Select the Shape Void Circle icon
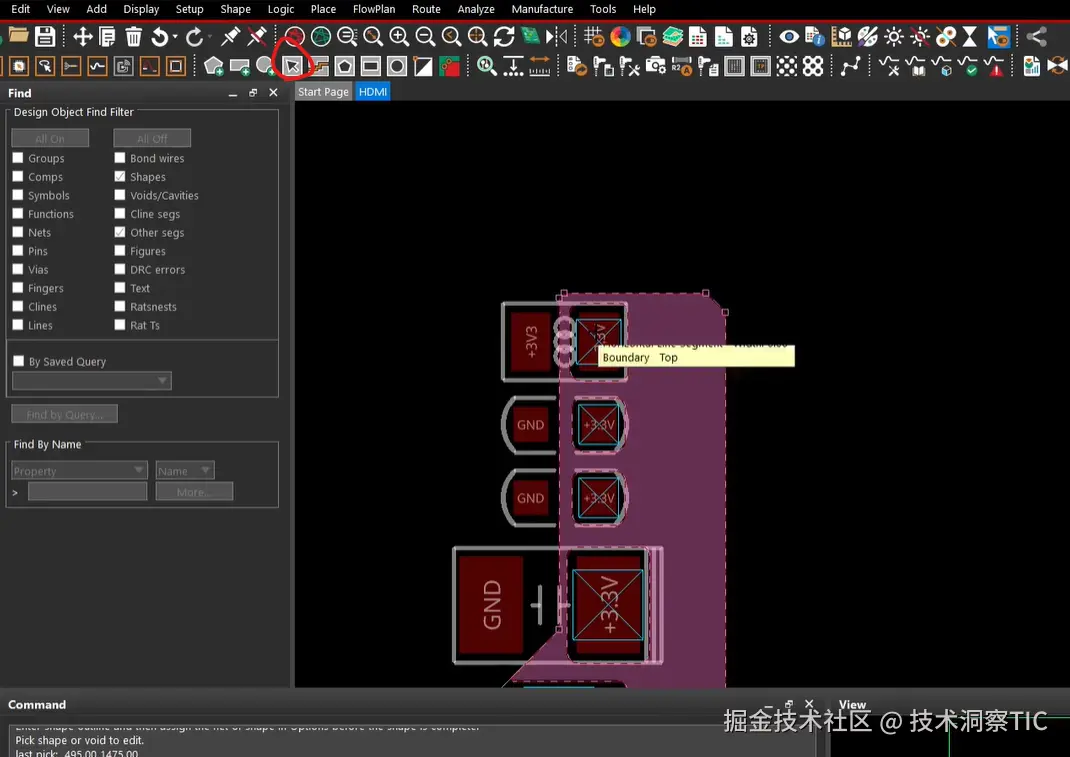Screen dimensions: 1070x757 [396, 66]
